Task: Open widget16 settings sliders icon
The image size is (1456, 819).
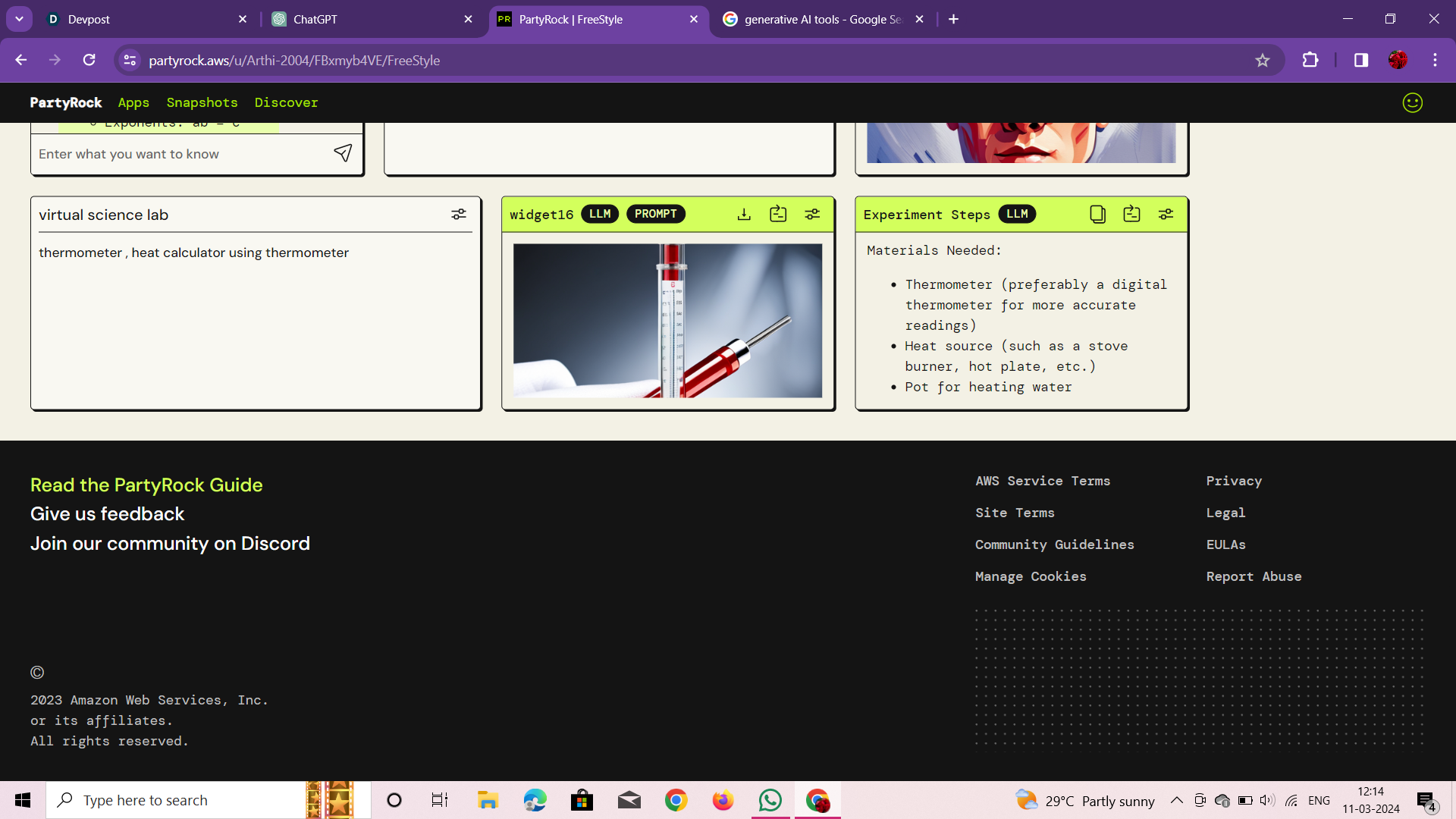Action: (x=812, y=215)
